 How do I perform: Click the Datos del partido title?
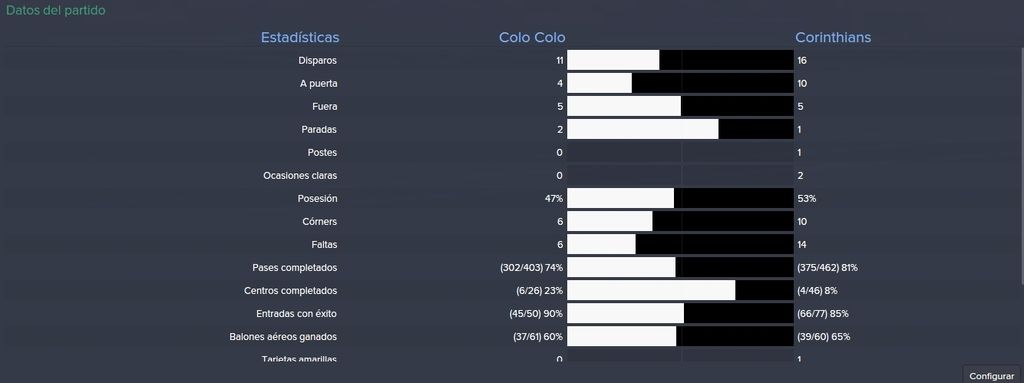(56, 10)
